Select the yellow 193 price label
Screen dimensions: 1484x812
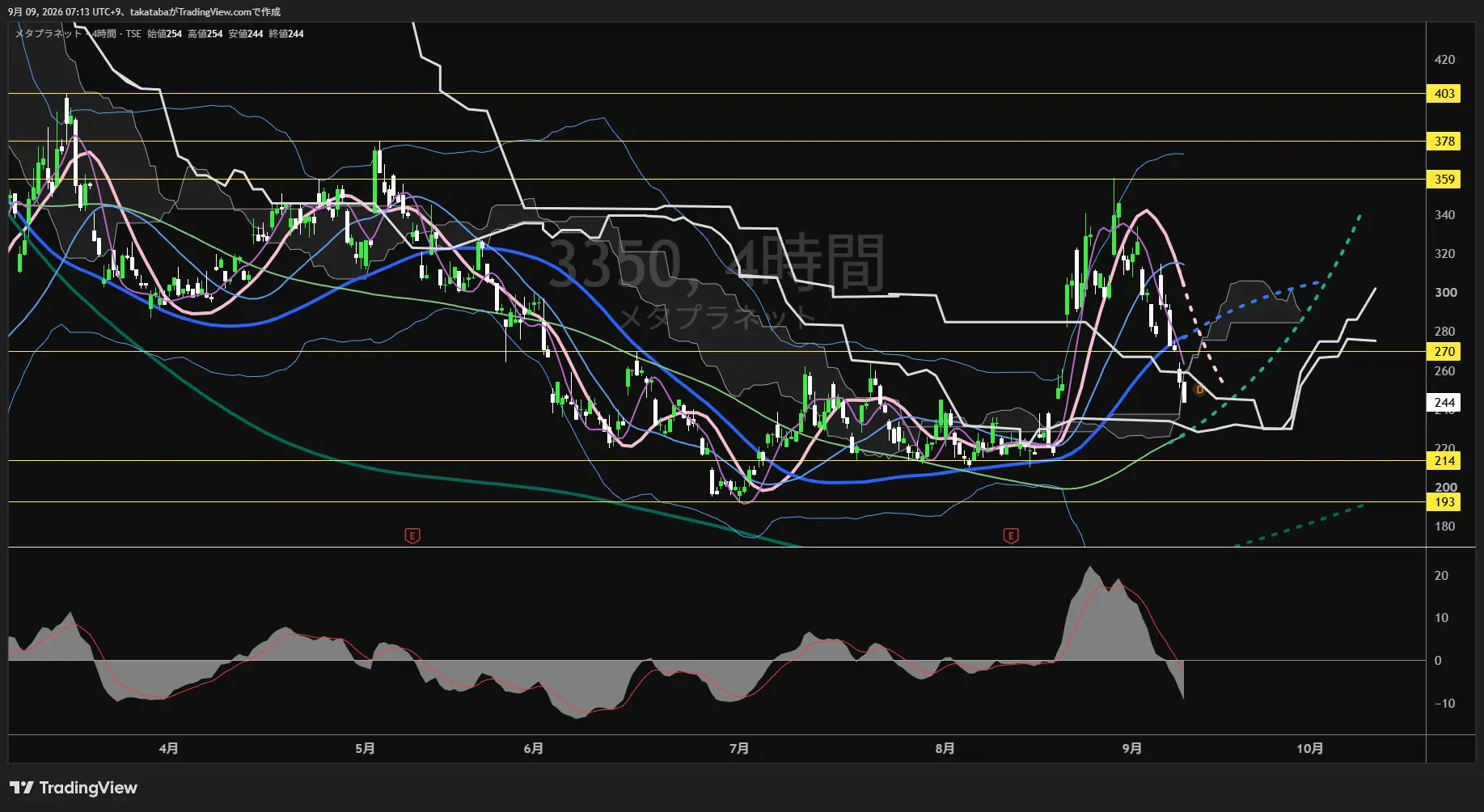[1444, 502]
